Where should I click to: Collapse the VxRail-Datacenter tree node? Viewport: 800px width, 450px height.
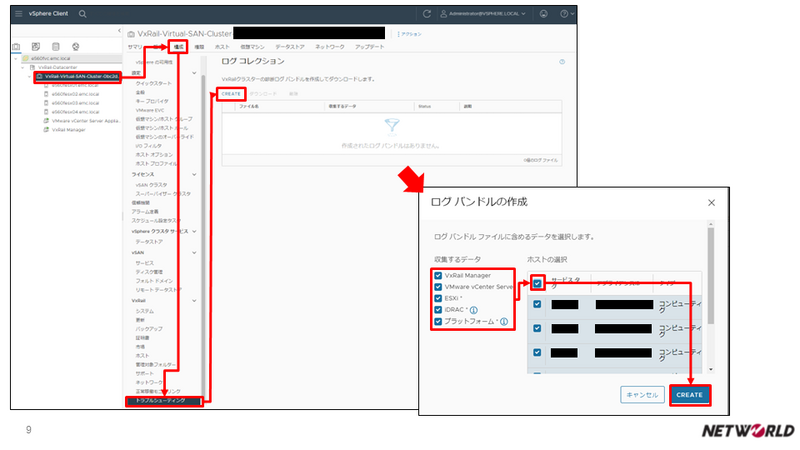coord(22,67)
